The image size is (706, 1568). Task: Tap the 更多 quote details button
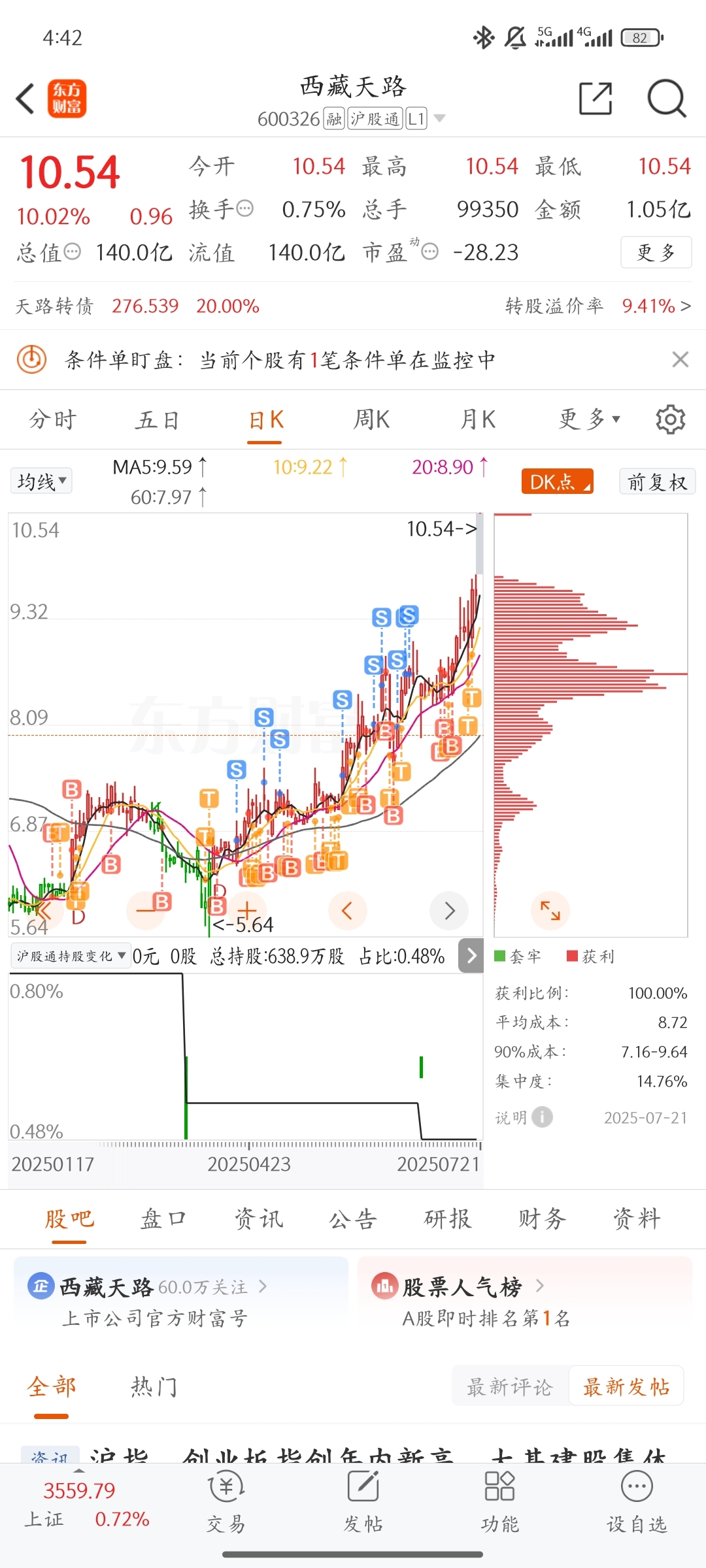[656, 252]
